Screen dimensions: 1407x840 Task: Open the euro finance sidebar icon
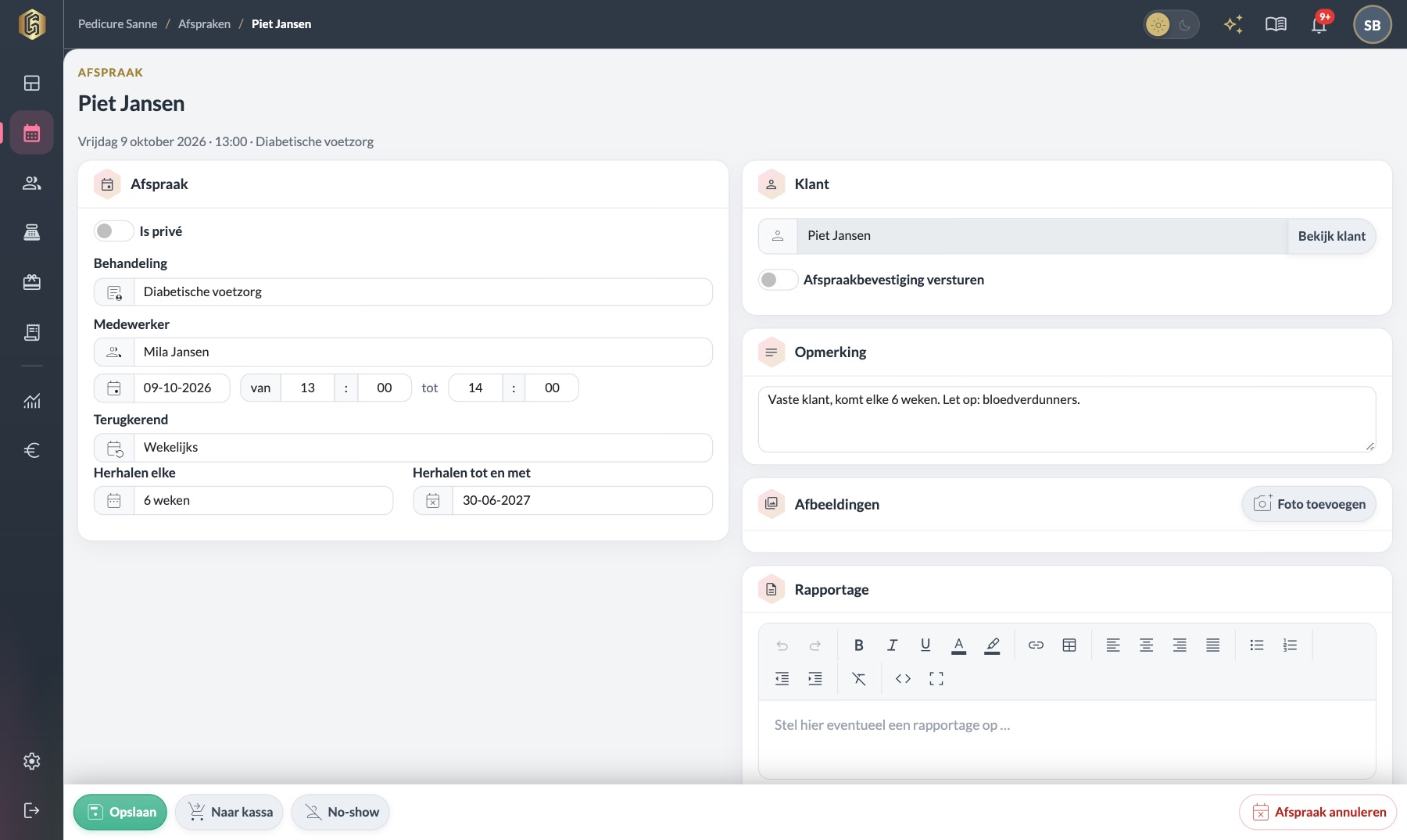coord(32,450)
